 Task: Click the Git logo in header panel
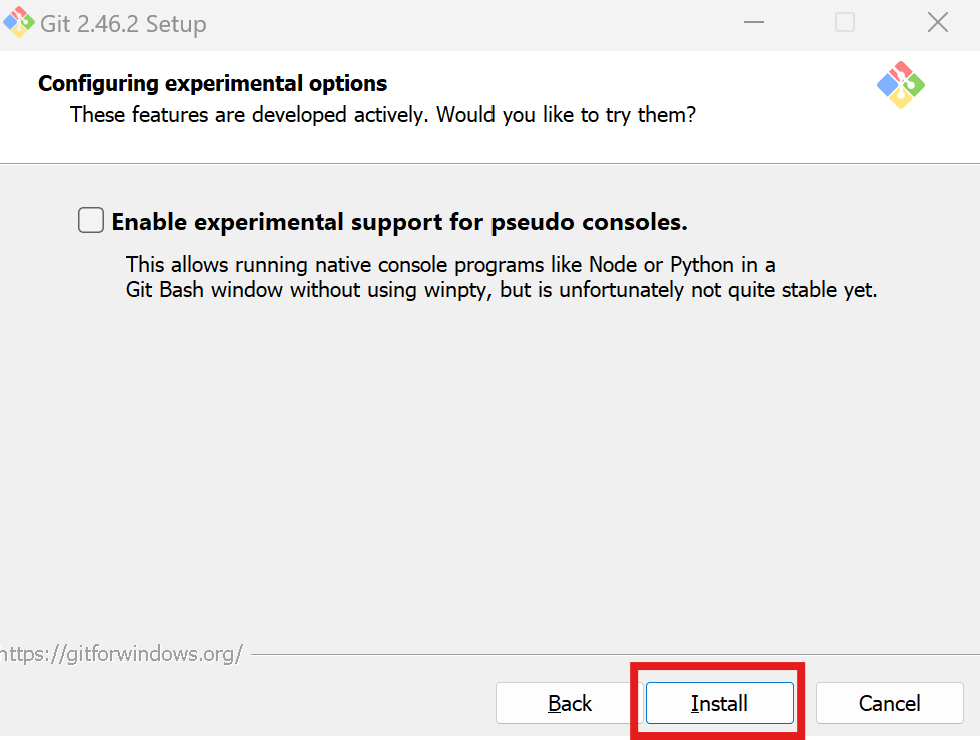tap(901, 85)
